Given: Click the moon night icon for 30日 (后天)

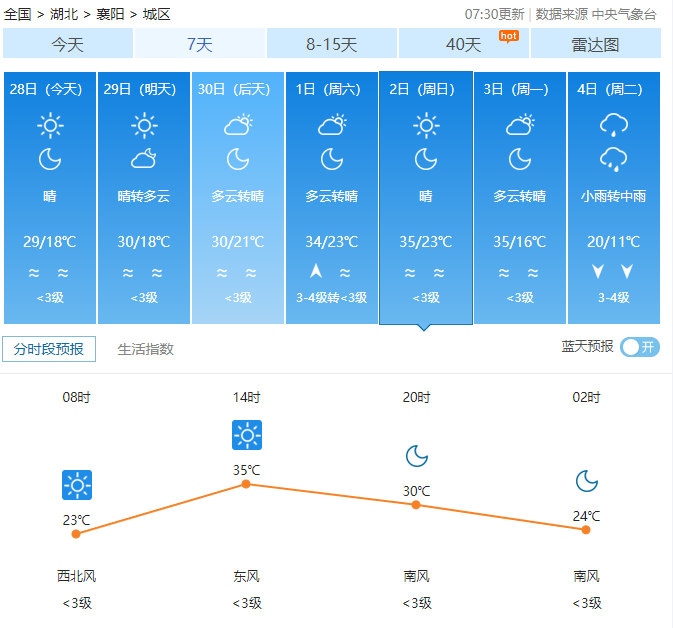Looking at the screenshot, I should [x=238, y=159].
